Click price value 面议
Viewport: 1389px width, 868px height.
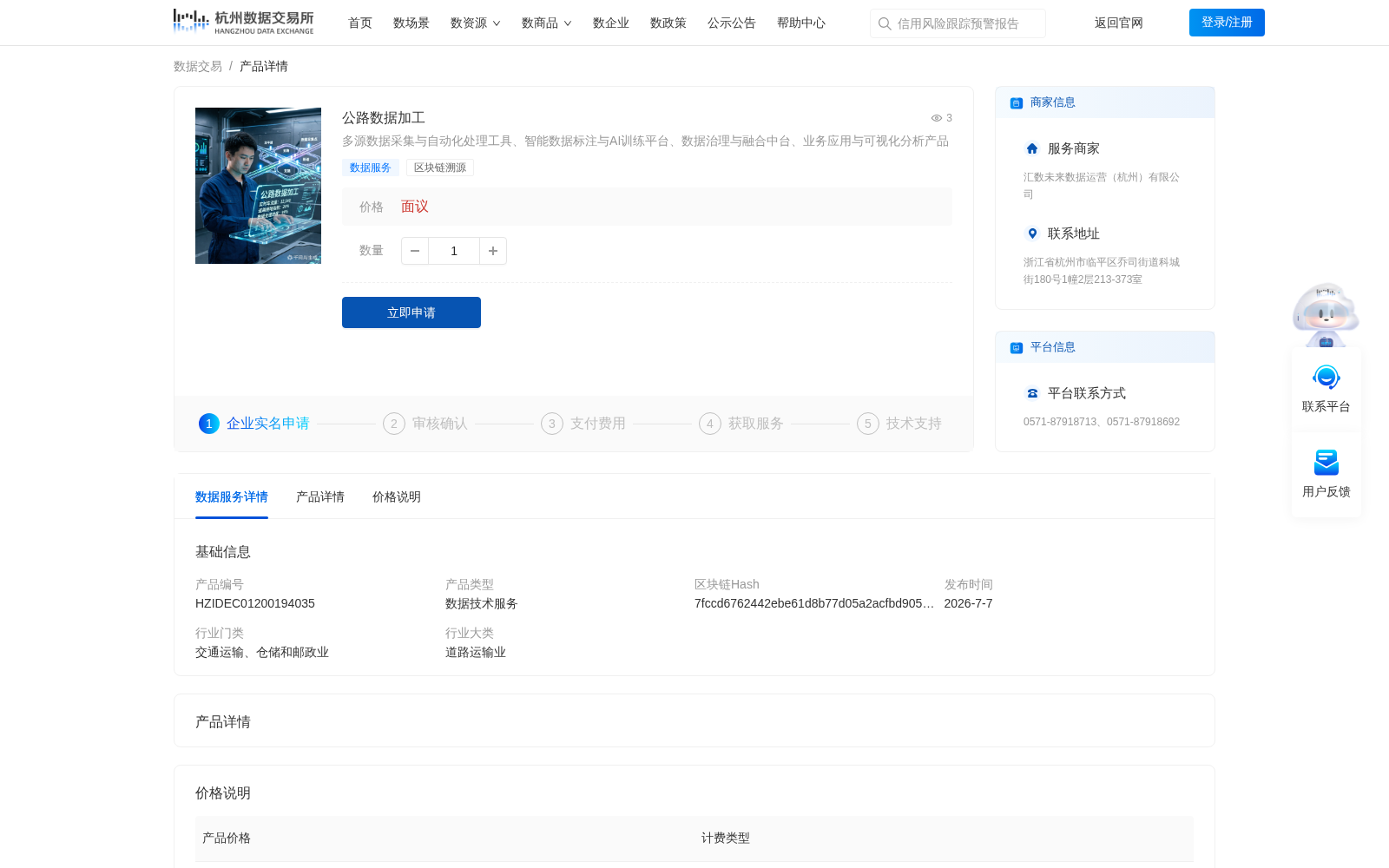415,207
